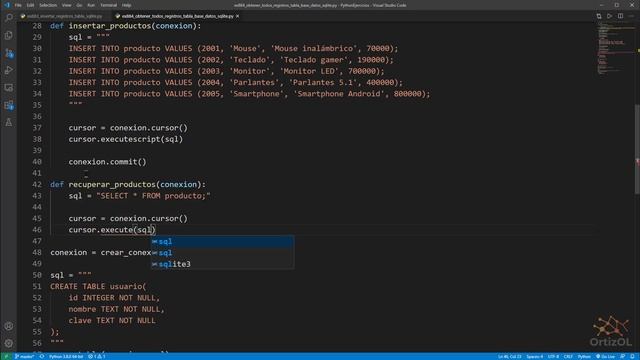Synchronize changes in status bar

click(x=42, y=356)
